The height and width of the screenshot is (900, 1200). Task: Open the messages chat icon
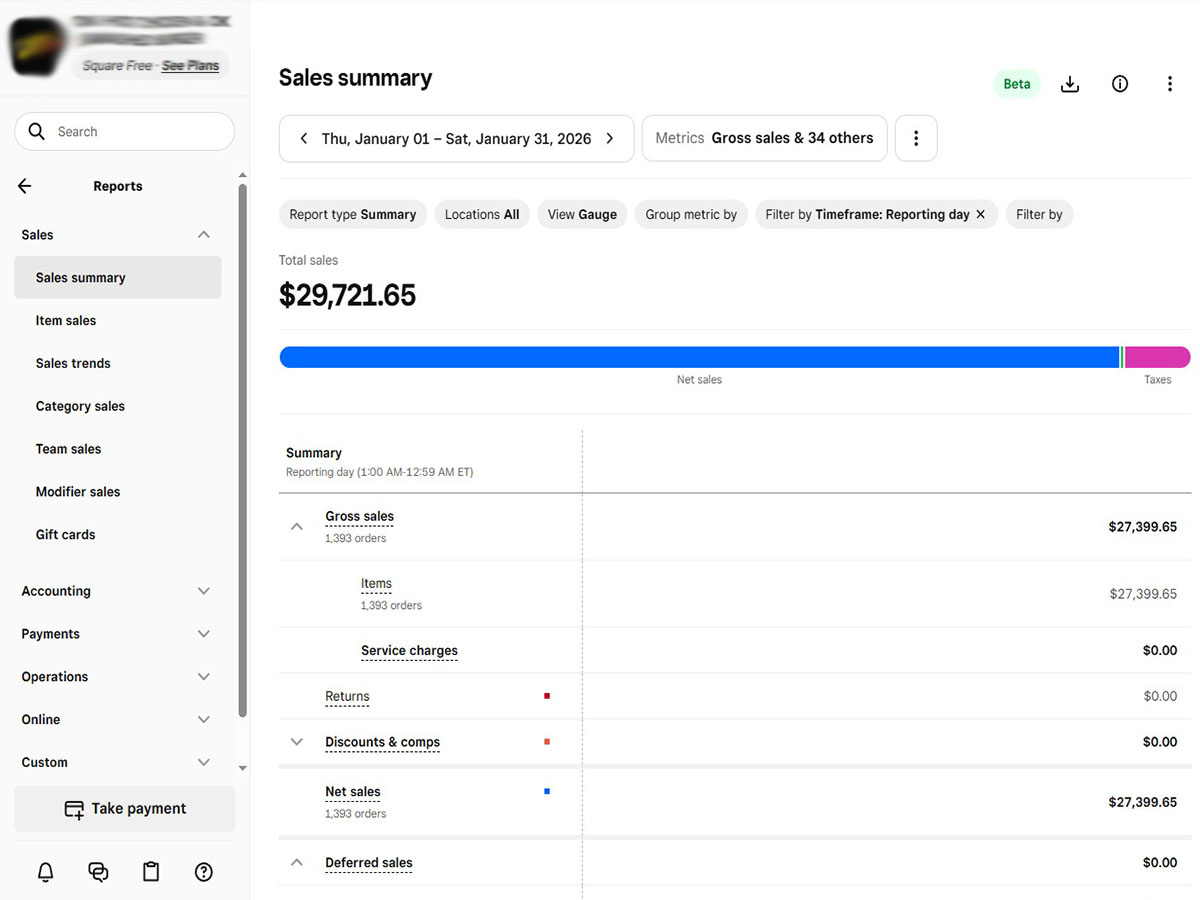(98, 872)
